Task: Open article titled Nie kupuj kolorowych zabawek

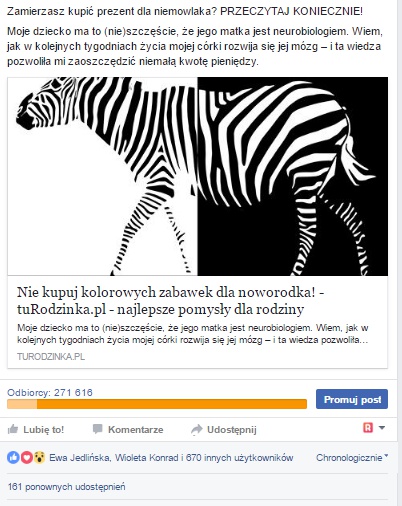Action: click(x=171, y=301)
